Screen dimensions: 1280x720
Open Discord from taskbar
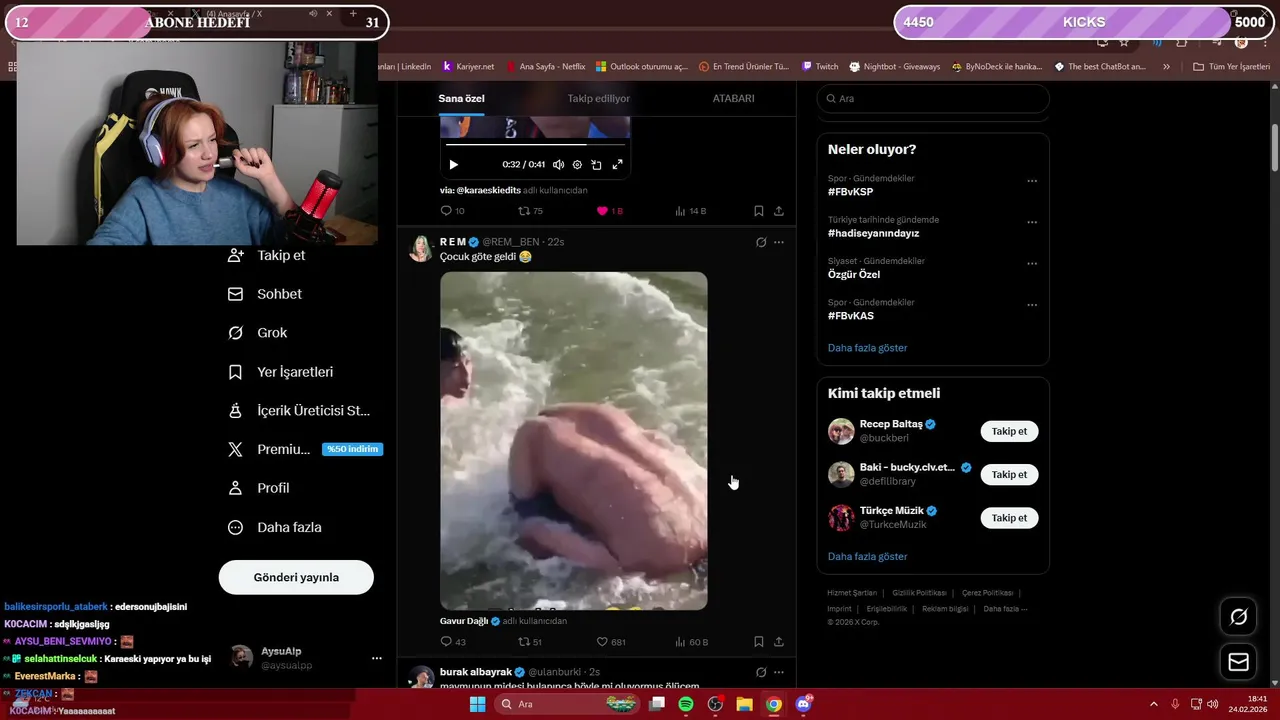click(803, 704)
